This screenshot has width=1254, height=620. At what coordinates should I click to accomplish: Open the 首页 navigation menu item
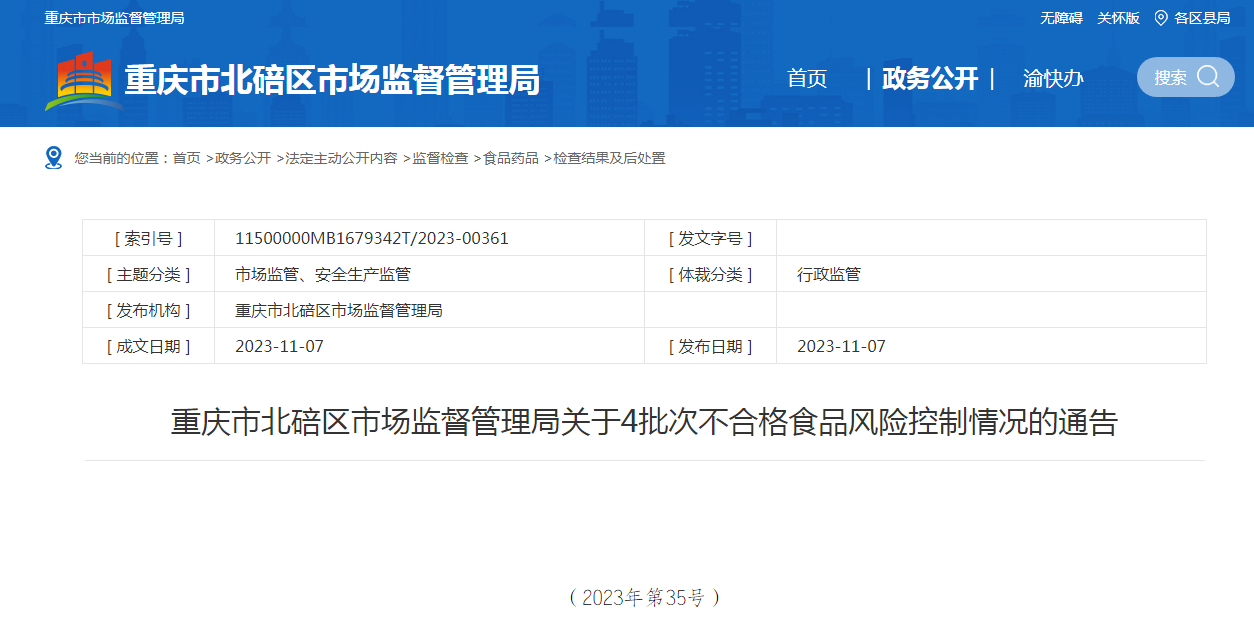point(807,79)
